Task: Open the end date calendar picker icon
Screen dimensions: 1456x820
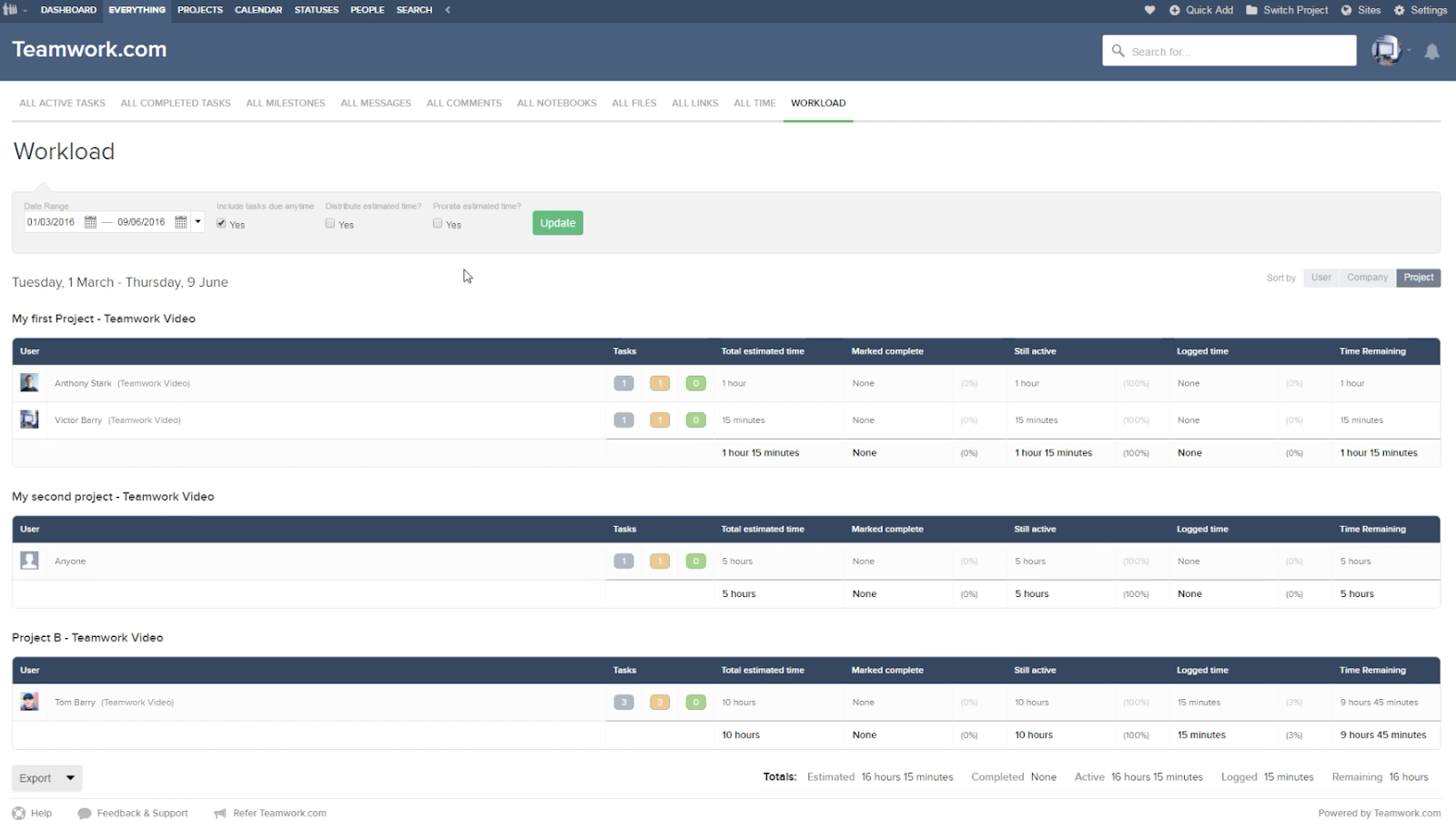Action: click(x=180, y=222)
